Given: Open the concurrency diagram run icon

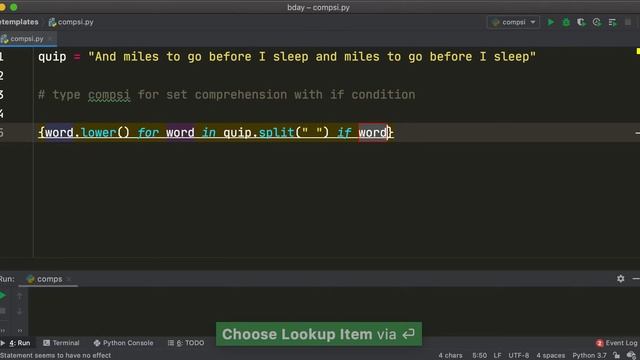Looking at the screenshot, I should [x=612, y=22].
